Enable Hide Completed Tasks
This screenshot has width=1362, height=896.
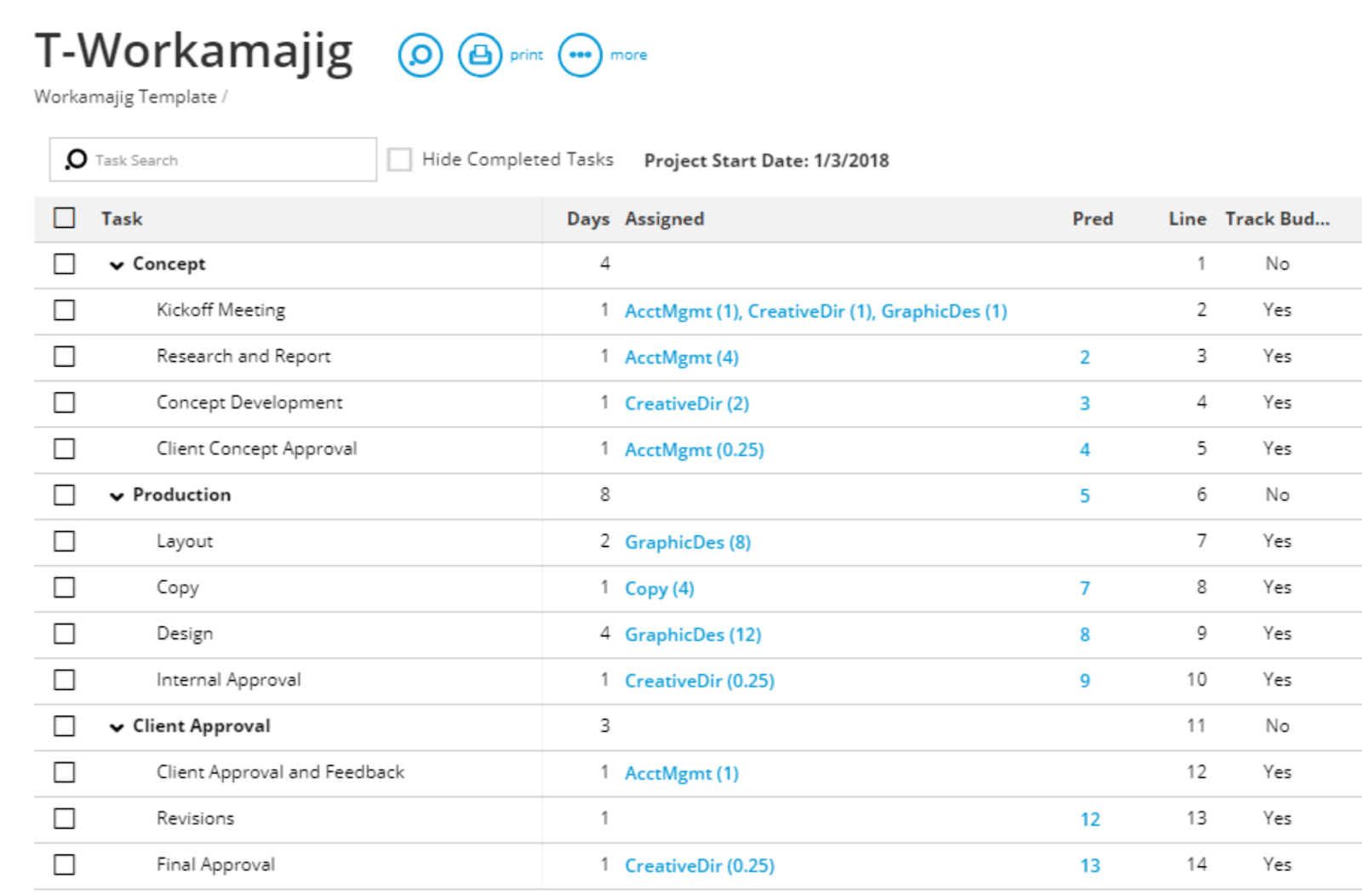399,158
